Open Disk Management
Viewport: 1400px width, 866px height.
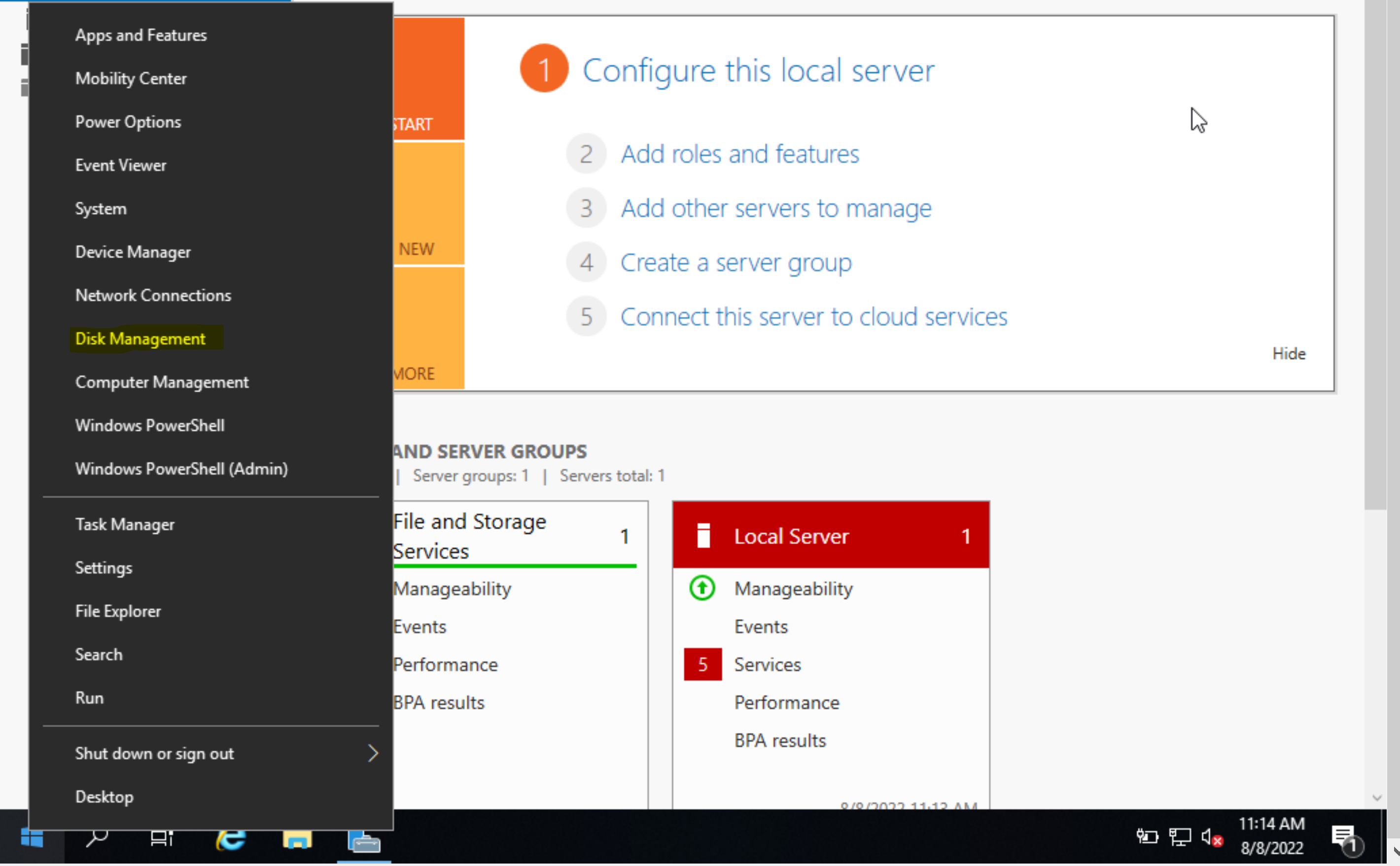coord(140,339)
